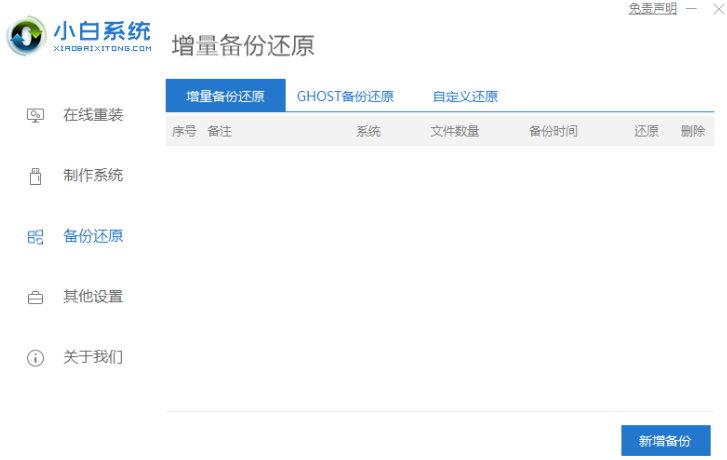The height and width of the screenshot is (460, 727).
Task: Switch to the 增量备份还原 tab
Action: tap(225, 96)
